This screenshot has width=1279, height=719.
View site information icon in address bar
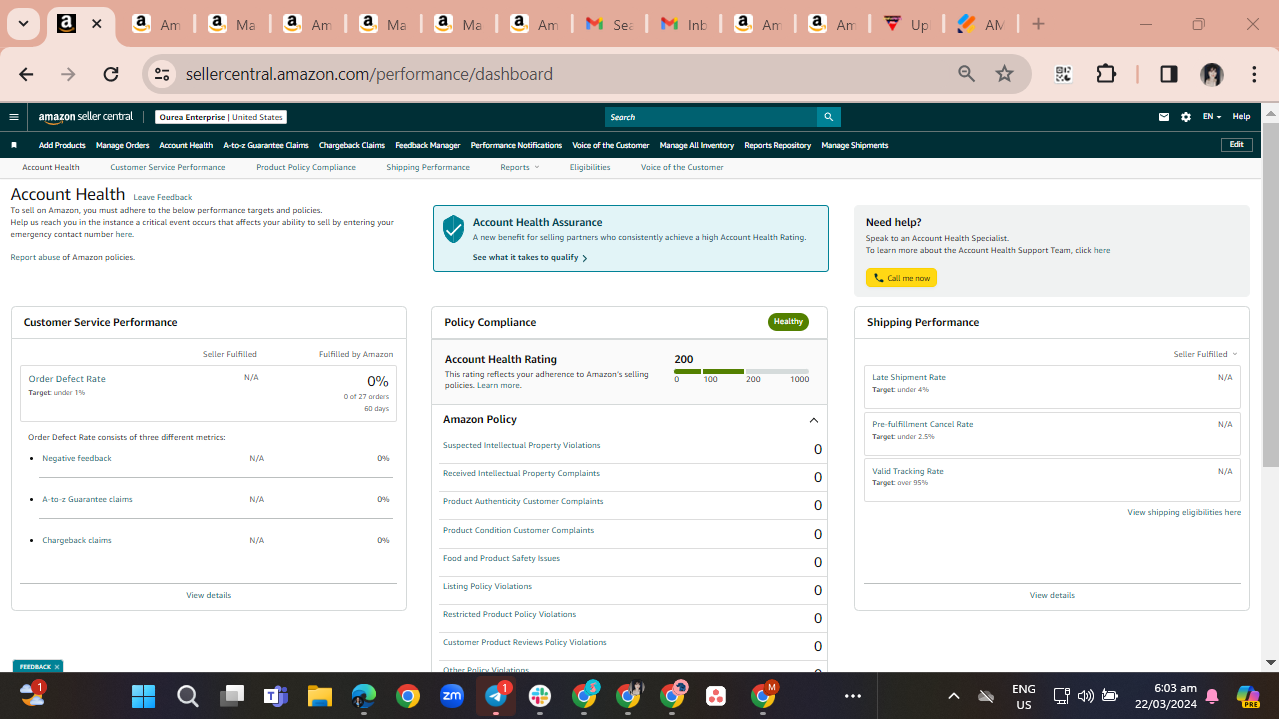[162, 74]
